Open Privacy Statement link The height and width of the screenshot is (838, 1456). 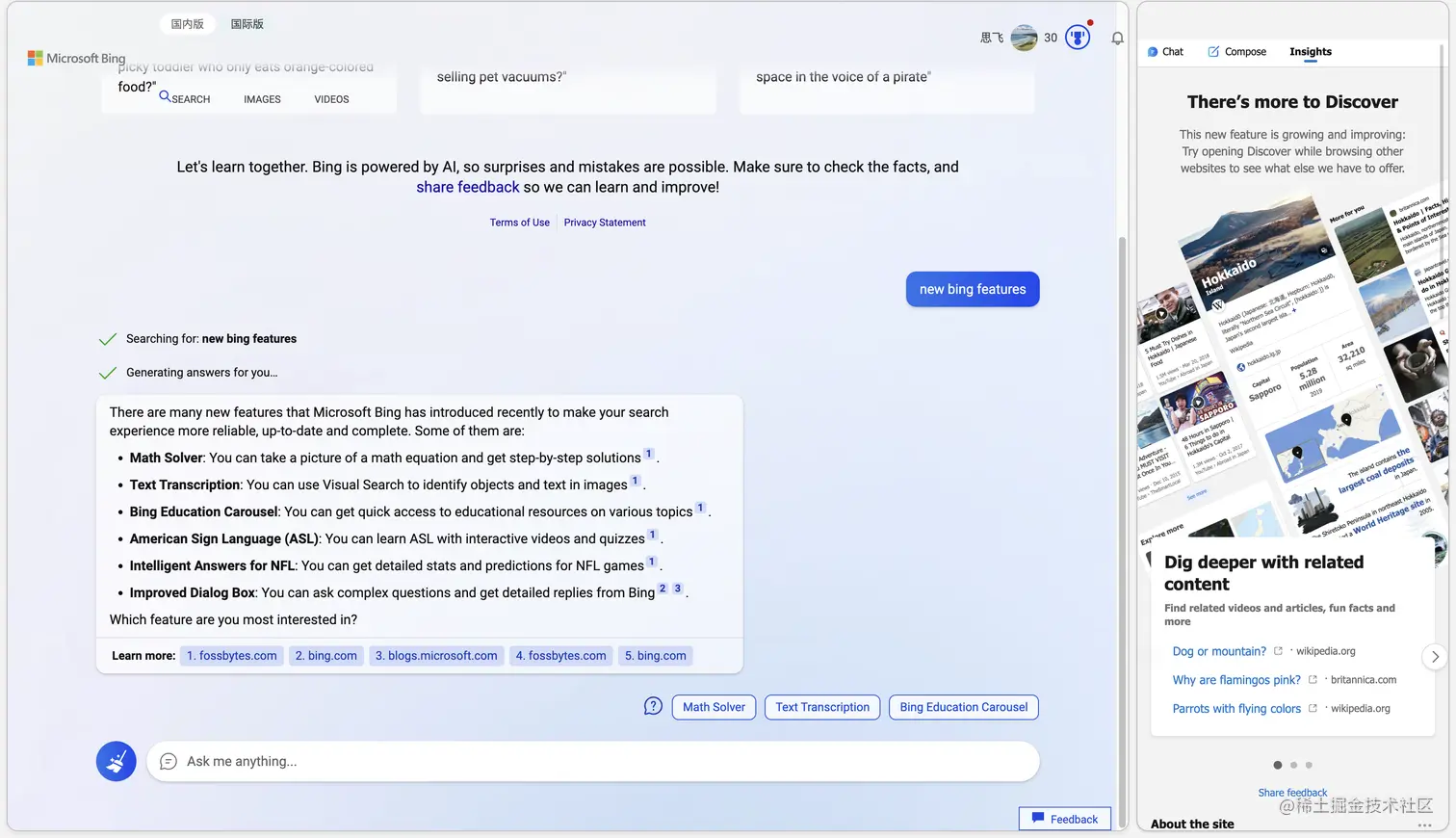[605, 223]
